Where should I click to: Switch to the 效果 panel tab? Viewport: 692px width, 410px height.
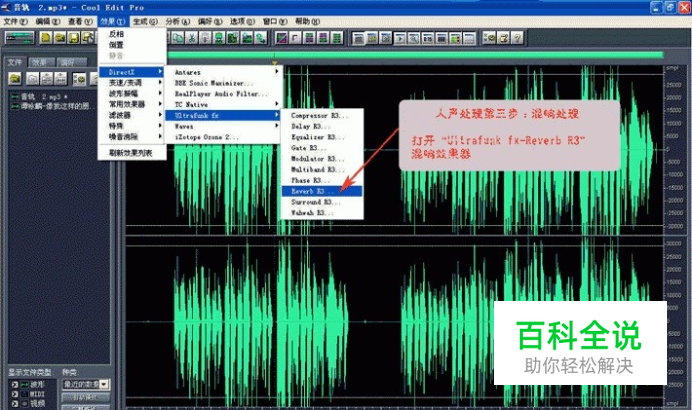click(x=41, y=62)
